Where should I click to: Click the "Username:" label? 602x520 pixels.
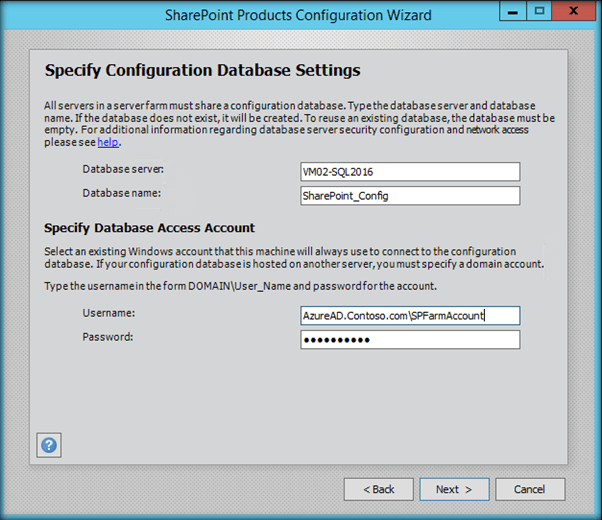[109, 313]
